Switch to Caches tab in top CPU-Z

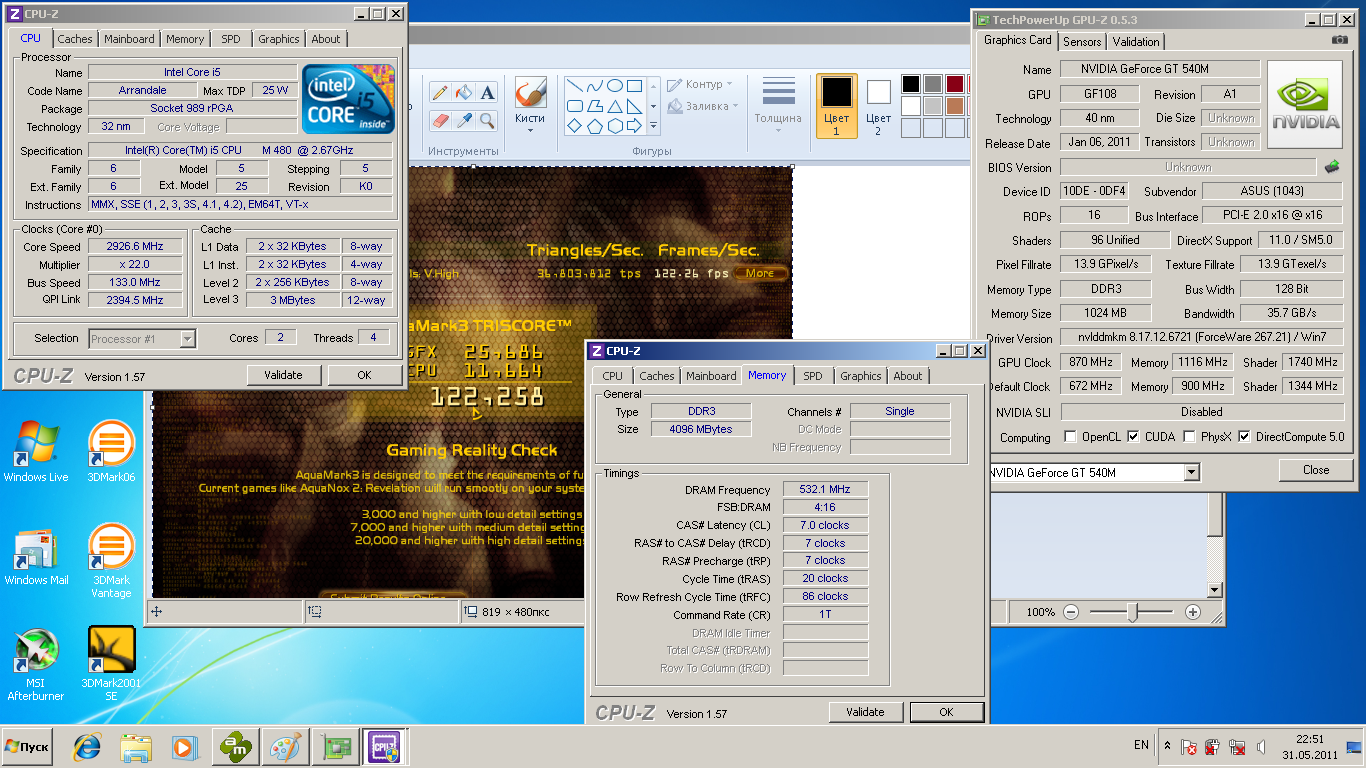[x=74, y=39]
